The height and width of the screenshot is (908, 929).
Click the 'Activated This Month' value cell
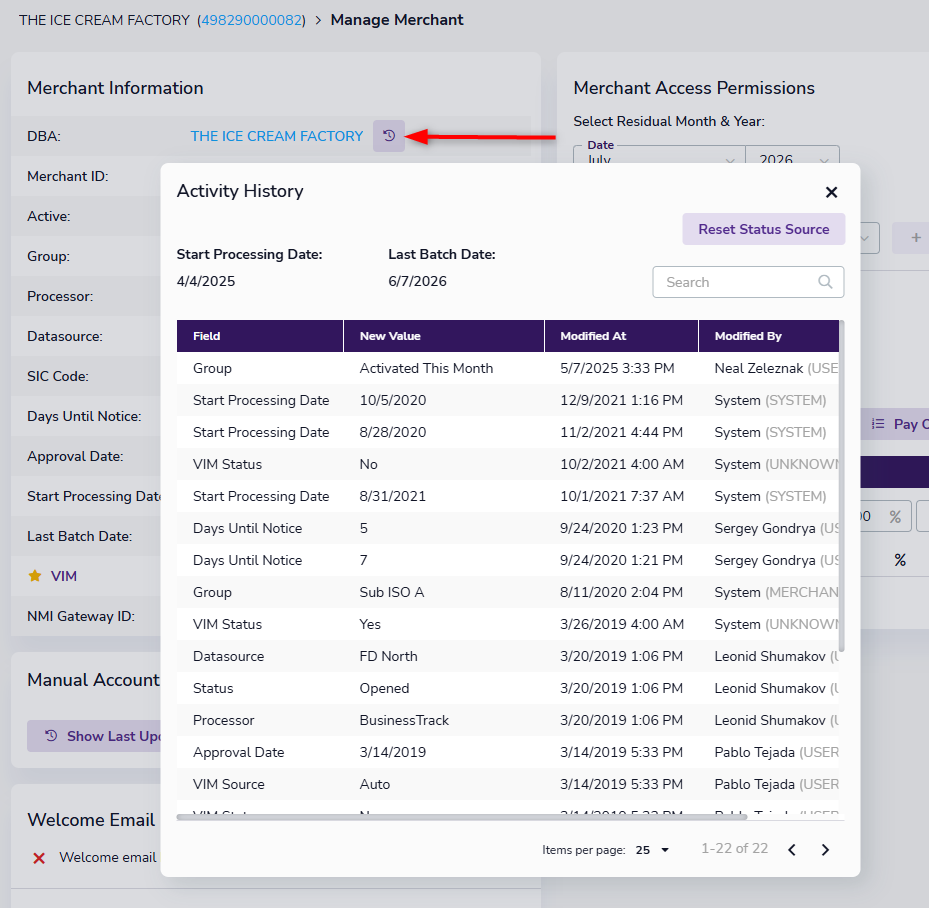coord(427,368)
